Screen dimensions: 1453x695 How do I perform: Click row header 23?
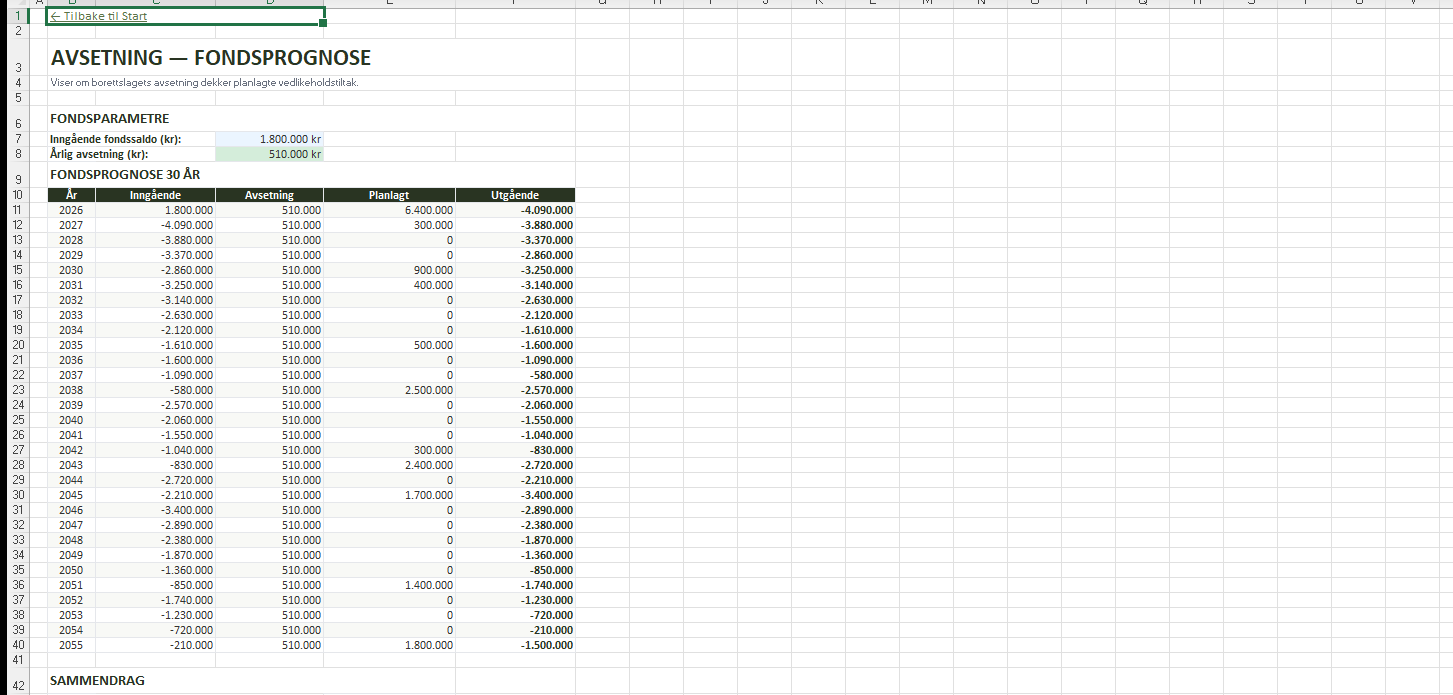(17, 390)
